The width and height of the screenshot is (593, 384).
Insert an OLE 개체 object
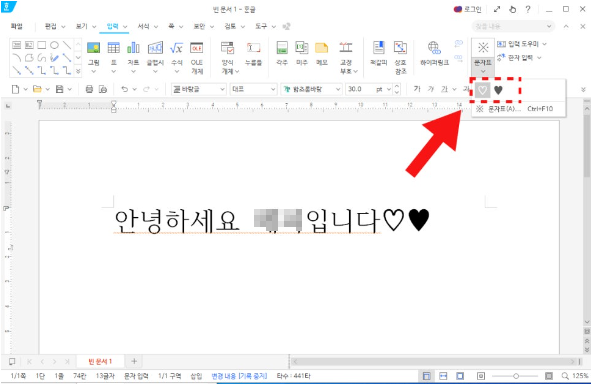[197, 48]
